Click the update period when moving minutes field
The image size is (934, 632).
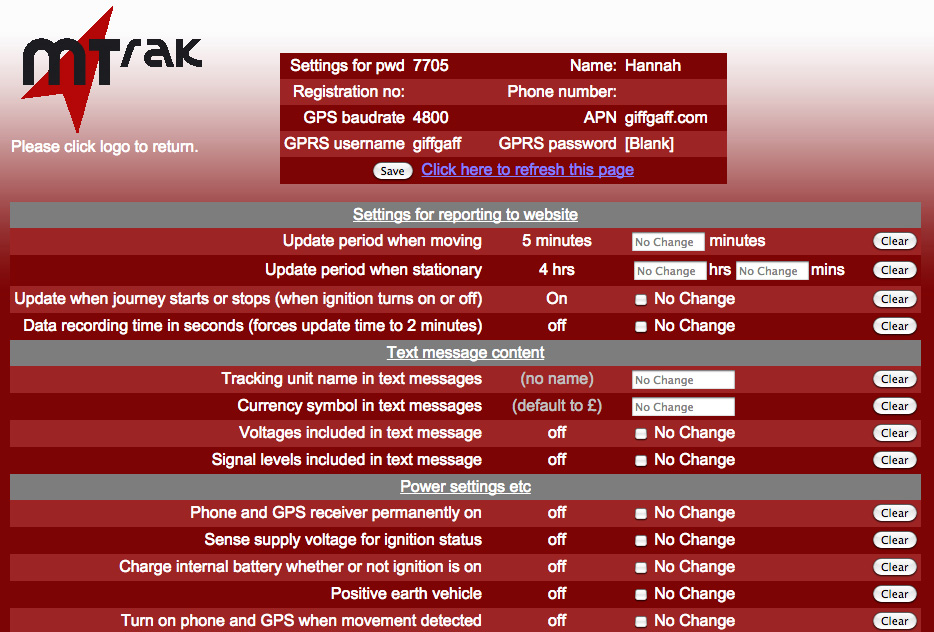[668, 241]
